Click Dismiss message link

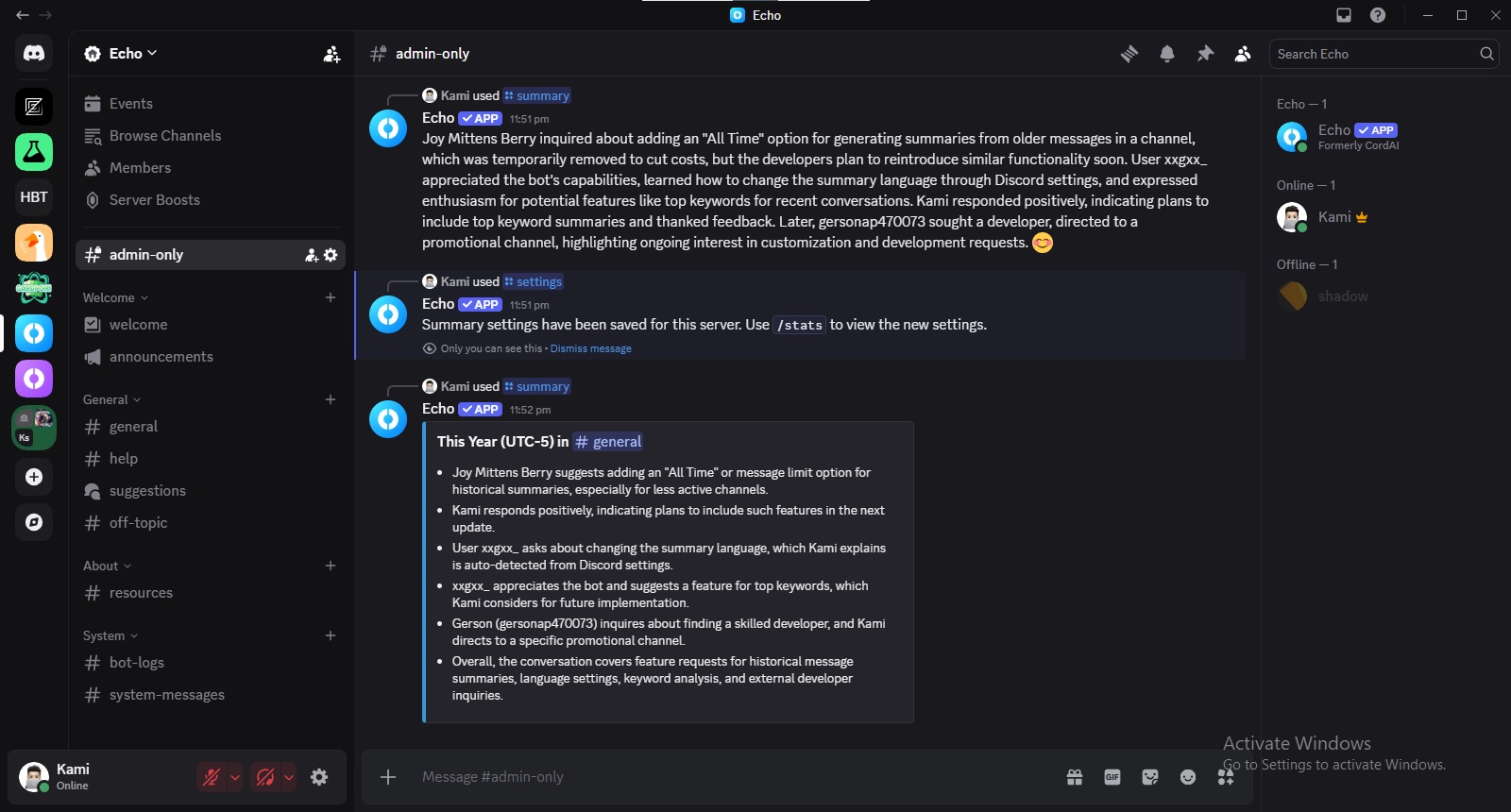pos(591,348)
